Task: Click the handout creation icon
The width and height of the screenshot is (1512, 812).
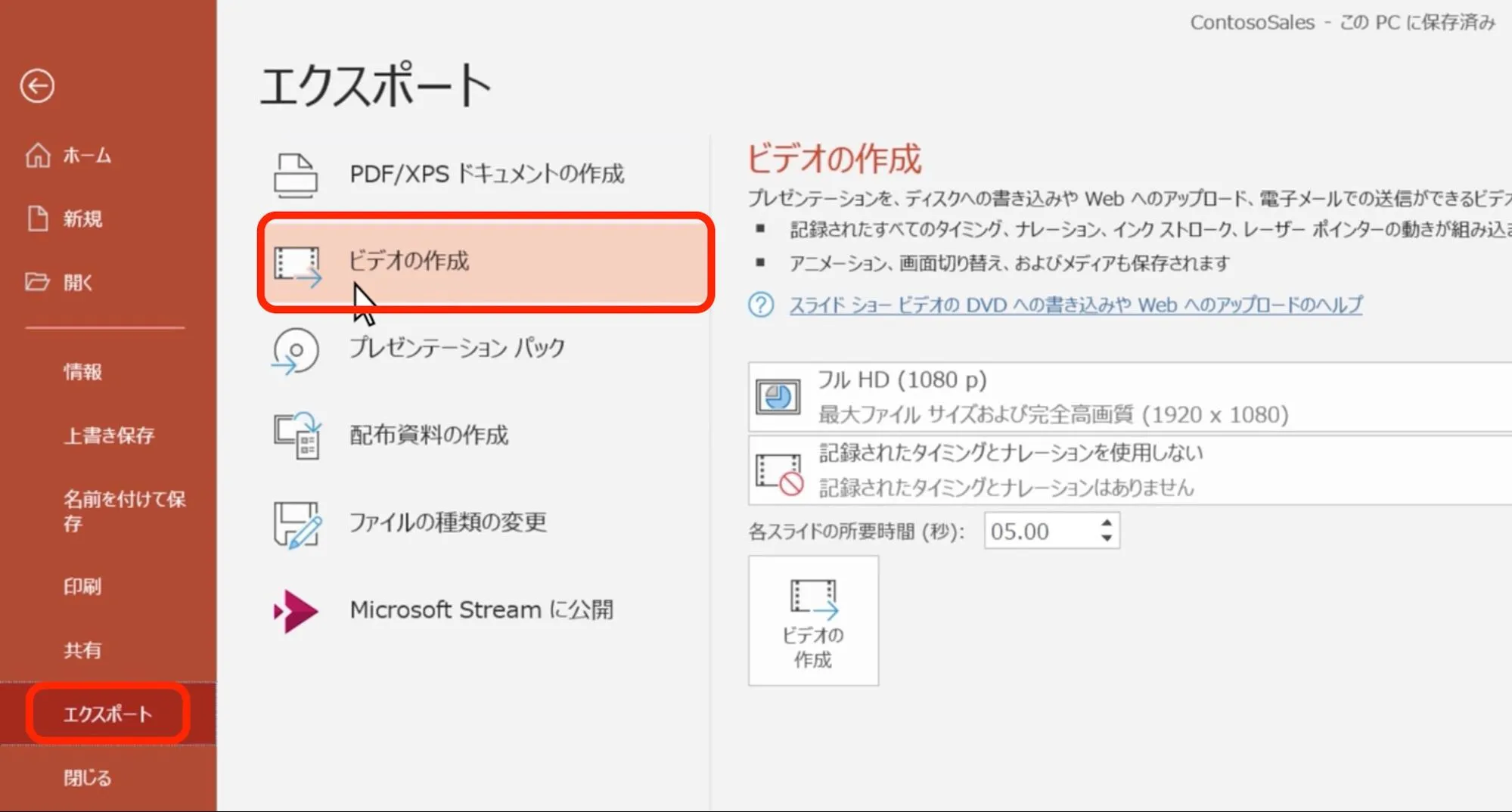Action: pyautogui.click(x=297, y=435)
